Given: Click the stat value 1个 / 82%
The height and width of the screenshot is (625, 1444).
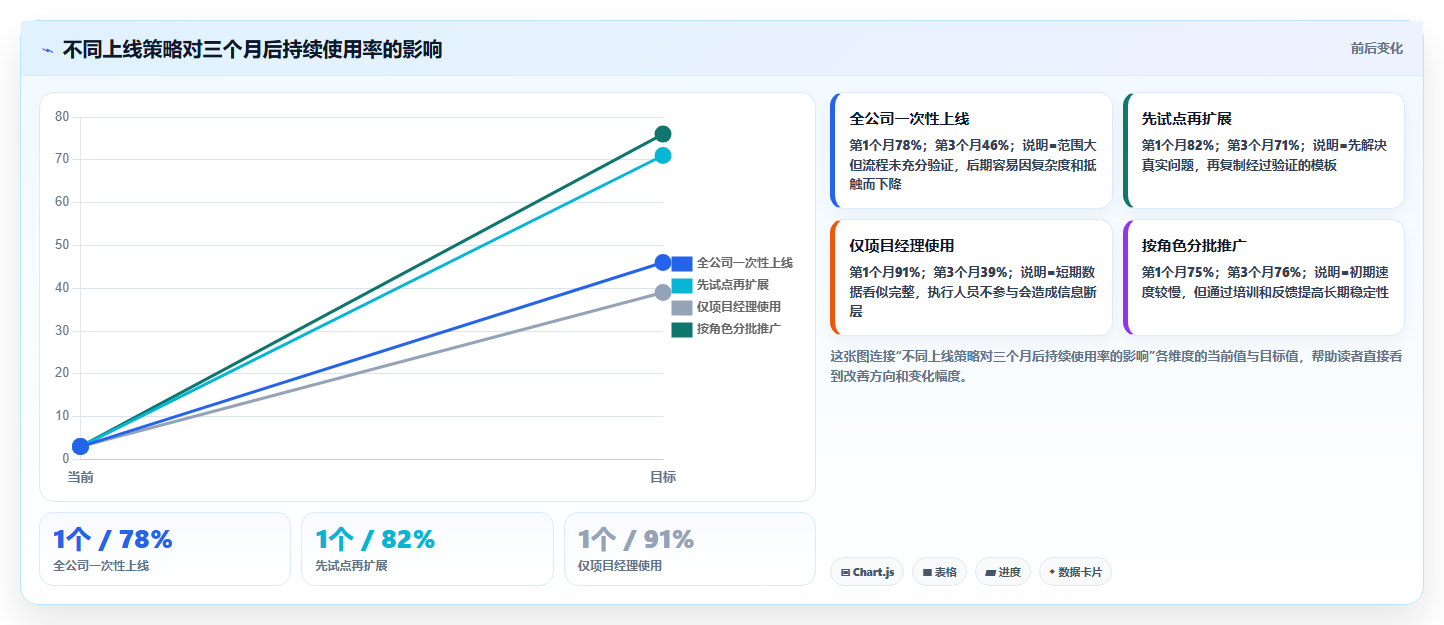Looking at the screenshot, I should coord(375,539).
